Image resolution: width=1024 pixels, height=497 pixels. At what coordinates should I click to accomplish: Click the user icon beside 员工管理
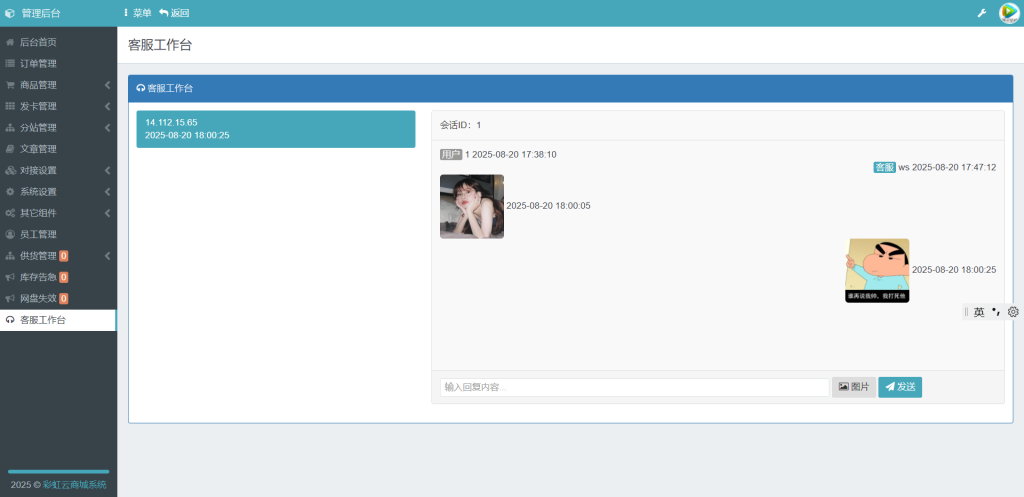point(10,234)
